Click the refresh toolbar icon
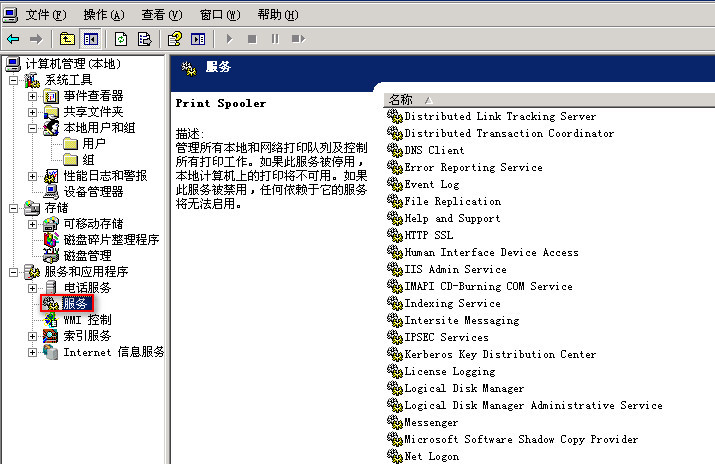The height and width of the screenshot is (464, 715). click(121, 39)
